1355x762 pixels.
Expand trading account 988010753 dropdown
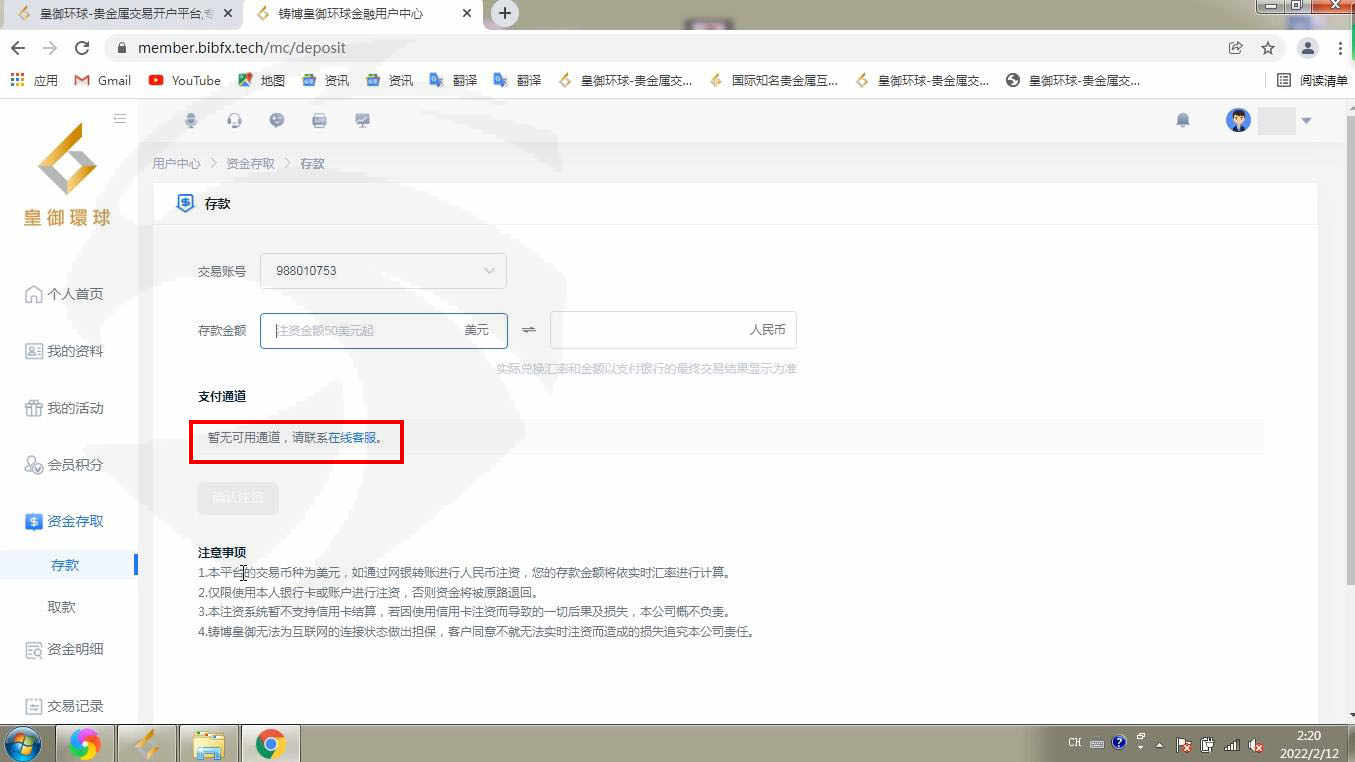383,271
